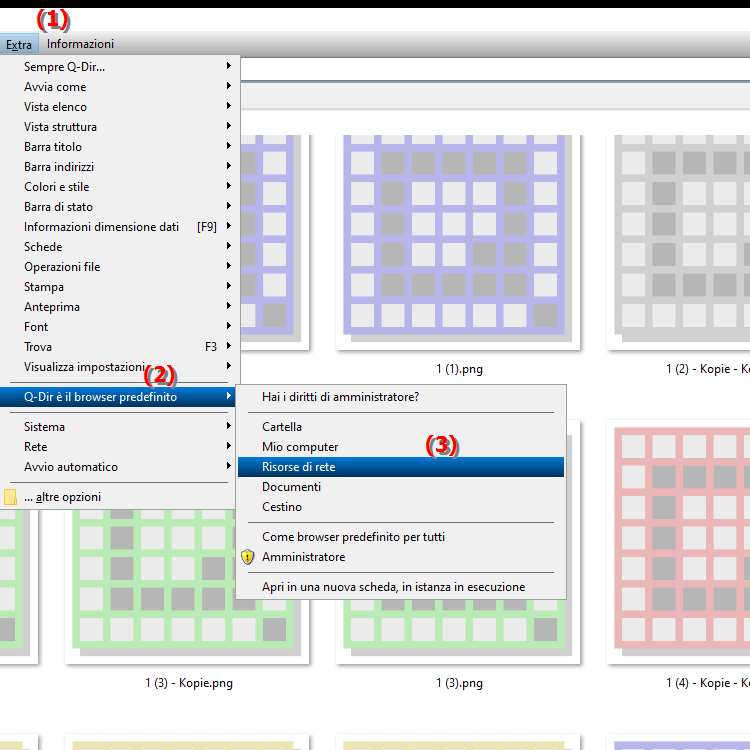Screen dimensions: 750x750
Task: Open Visualizza impostazioni submenu
Action: 119,367
